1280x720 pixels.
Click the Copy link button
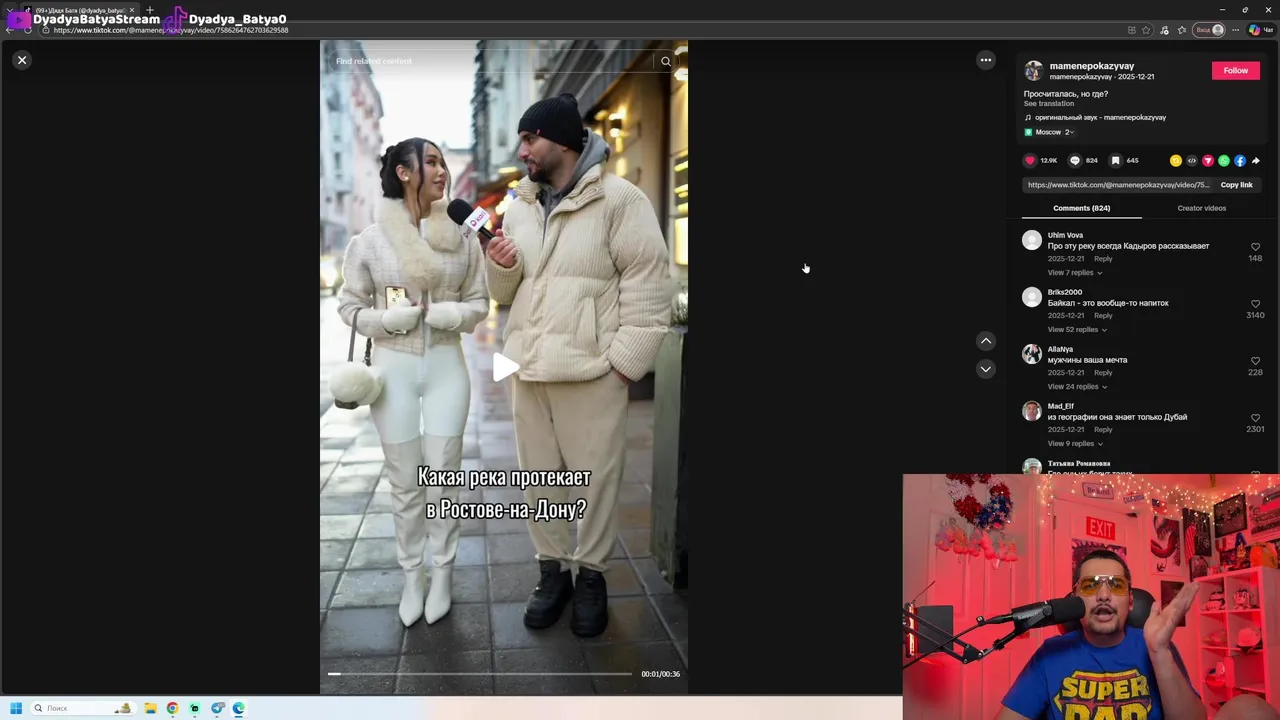click(x=1236, y=185)
